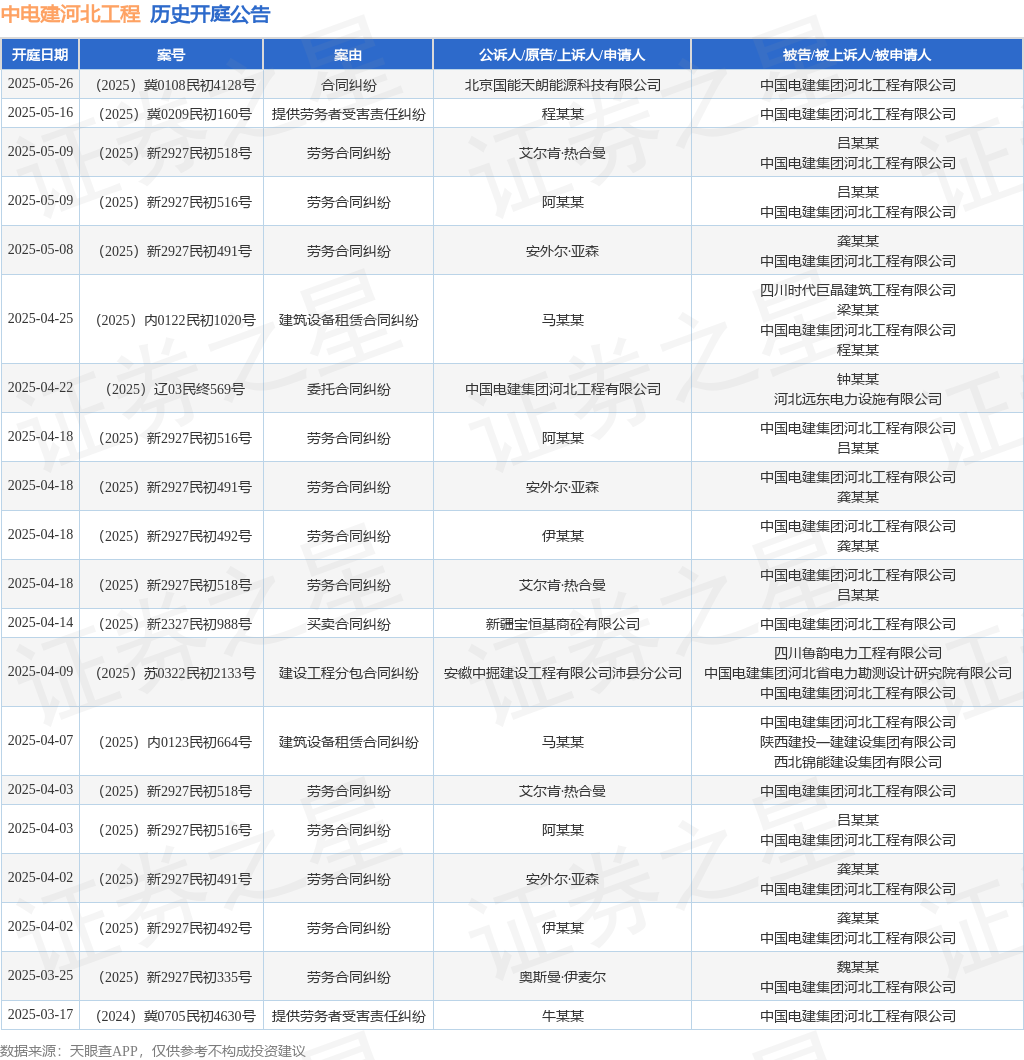
Task: Select the 开庭日期 column header
Action: pyautogui.click(x=40, y=55)
